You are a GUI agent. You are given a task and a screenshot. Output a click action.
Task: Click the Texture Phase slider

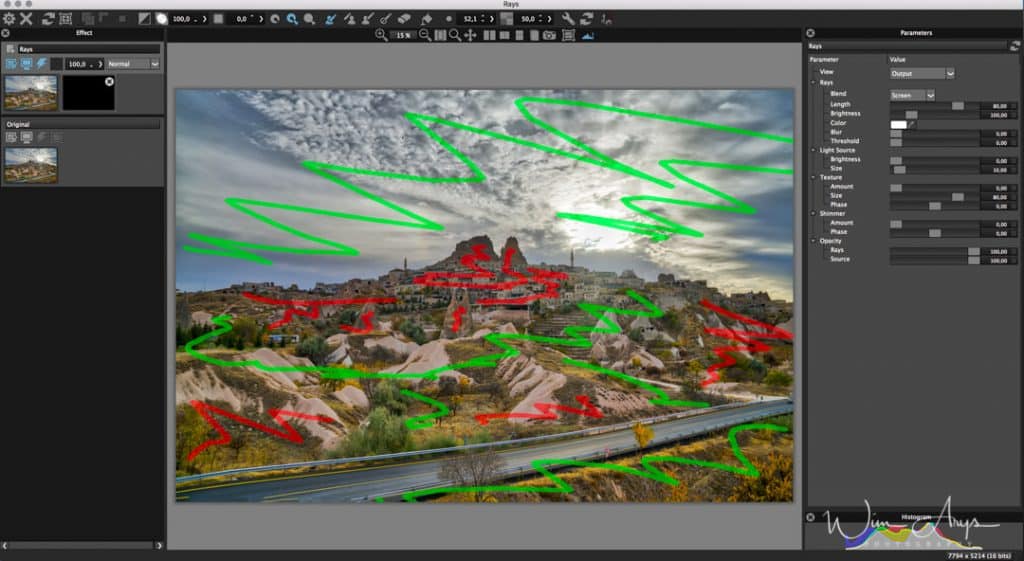(935, 206)
